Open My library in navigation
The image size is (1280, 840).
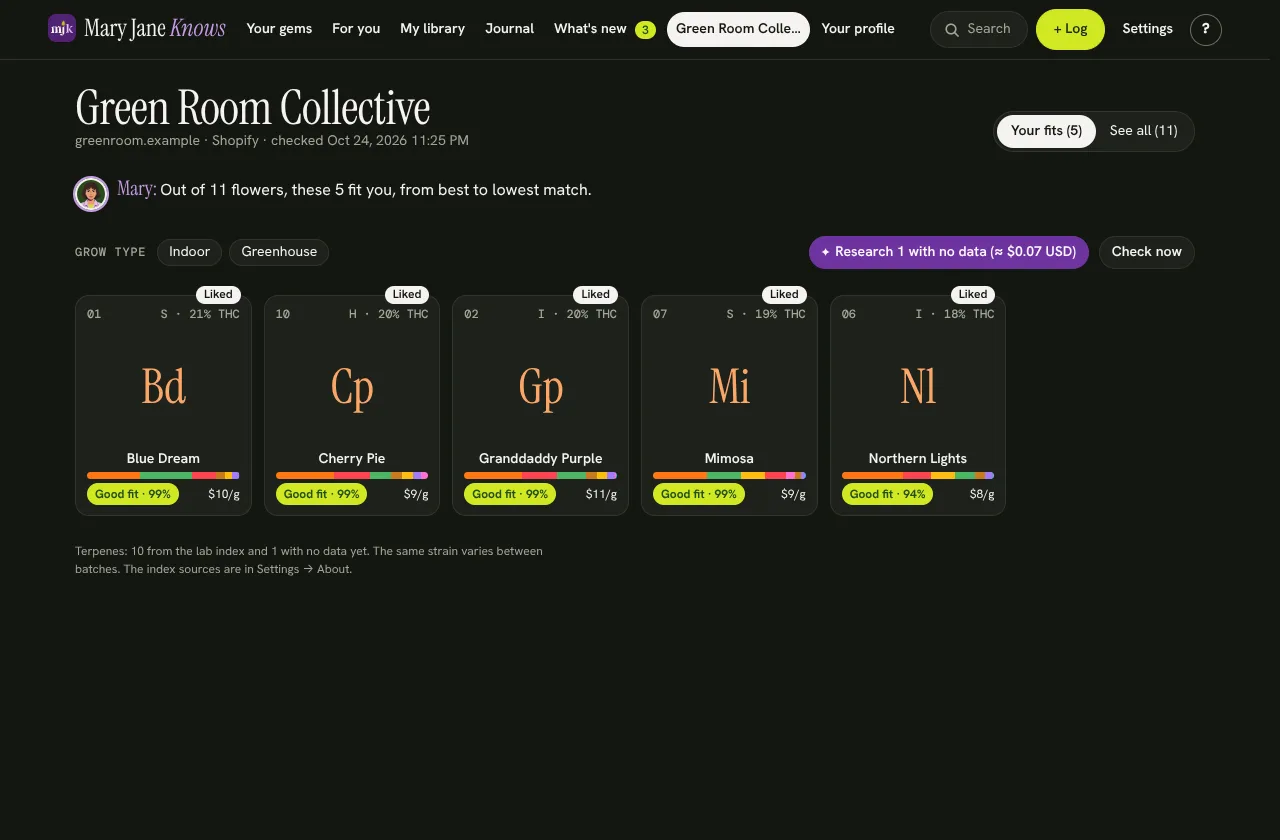point(432,29)
